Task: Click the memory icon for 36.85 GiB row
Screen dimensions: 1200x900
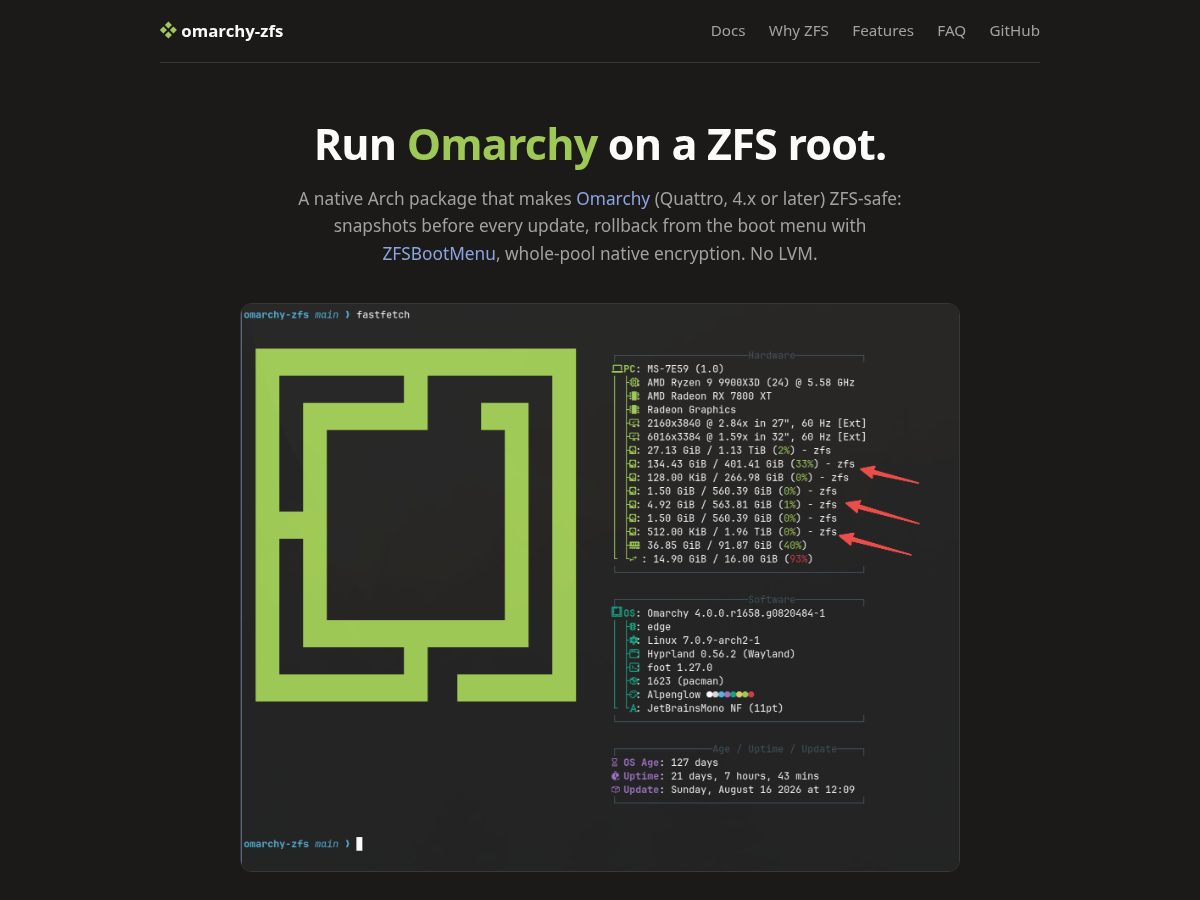Action: (x=633, y=546)
